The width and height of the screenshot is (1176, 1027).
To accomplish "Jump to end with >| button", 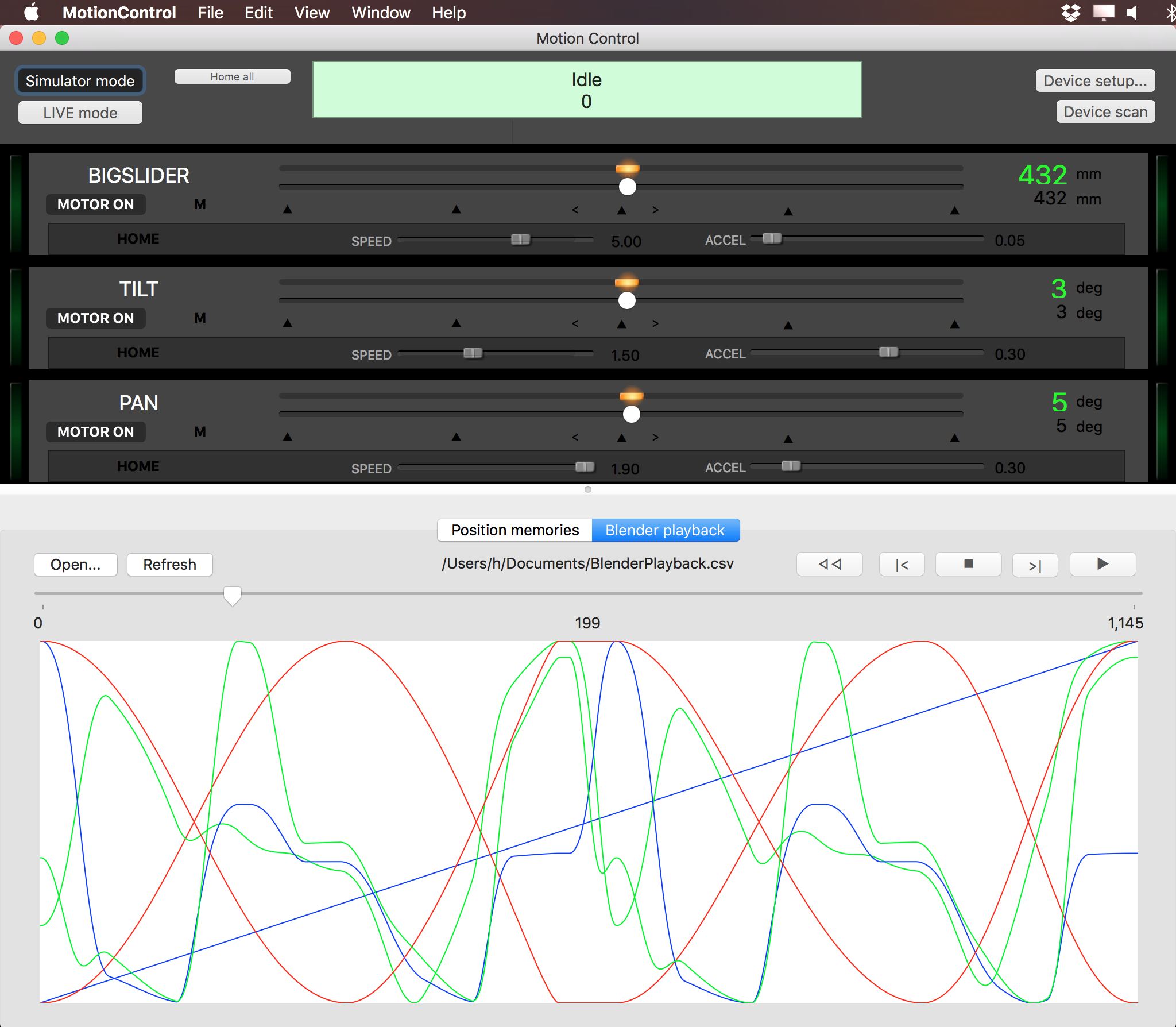I will coord(1035,566).
